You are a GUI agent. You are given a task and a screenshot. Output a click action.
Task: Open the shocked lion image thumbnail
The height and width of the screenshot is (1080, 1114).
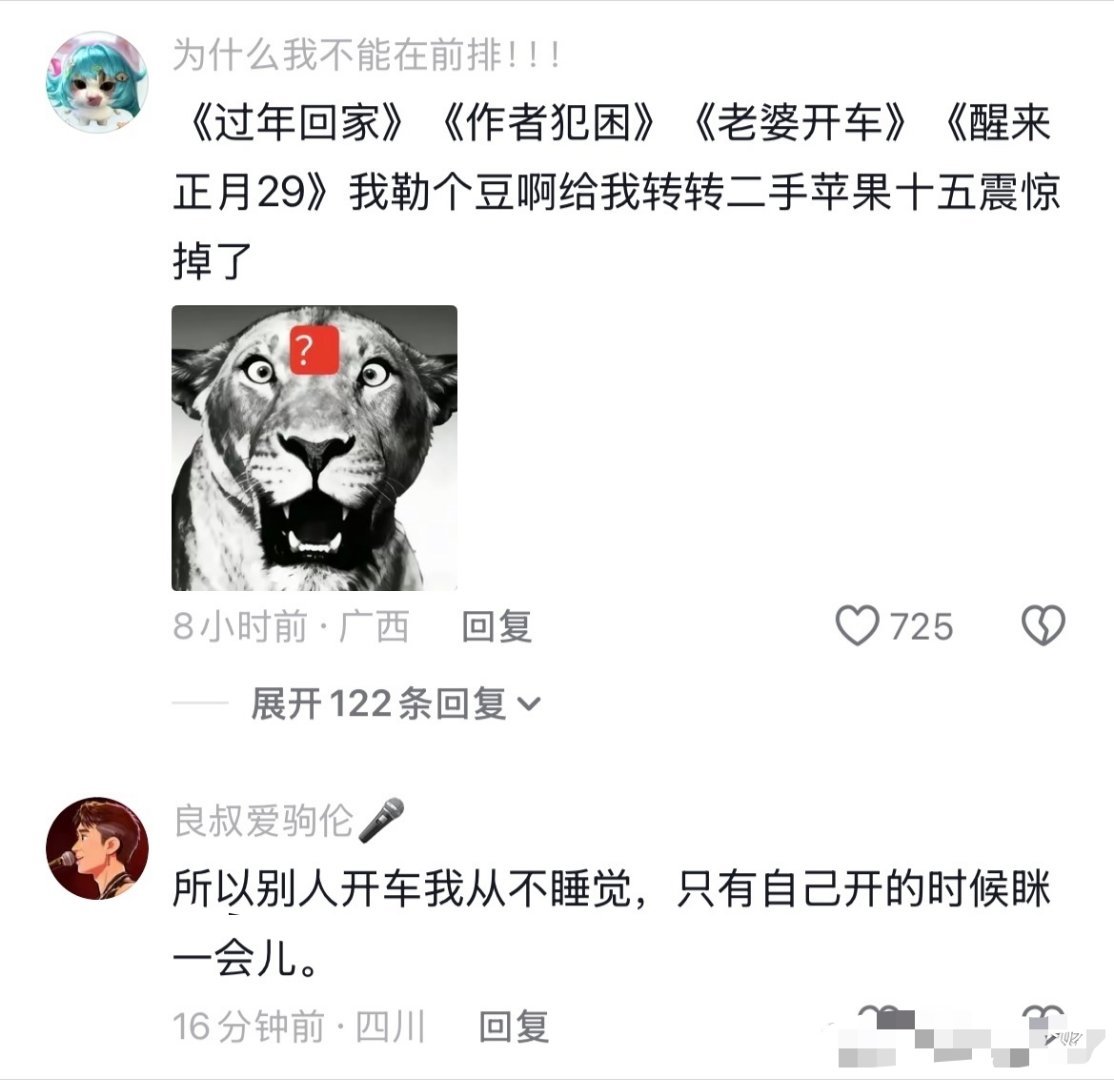[x=315, y=448]
